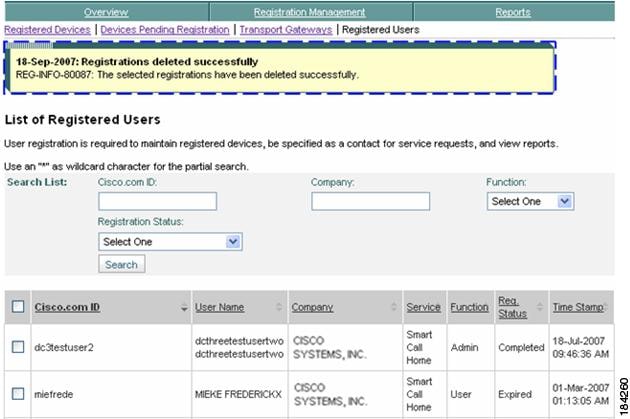
Task: Toggle the select-all header checkbox
Action: [18, 307]
